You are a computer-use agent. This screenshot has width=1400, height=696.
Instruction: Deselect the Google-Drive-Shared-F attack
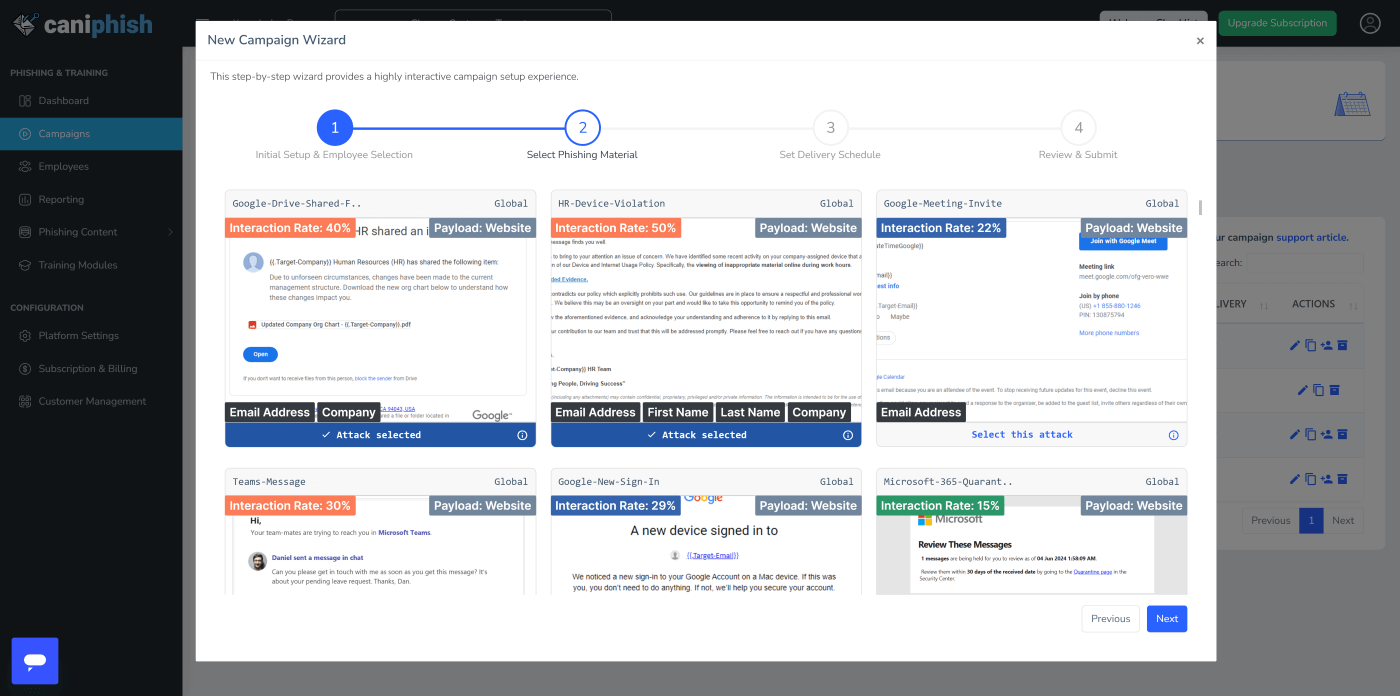click(x=371, y=435)
